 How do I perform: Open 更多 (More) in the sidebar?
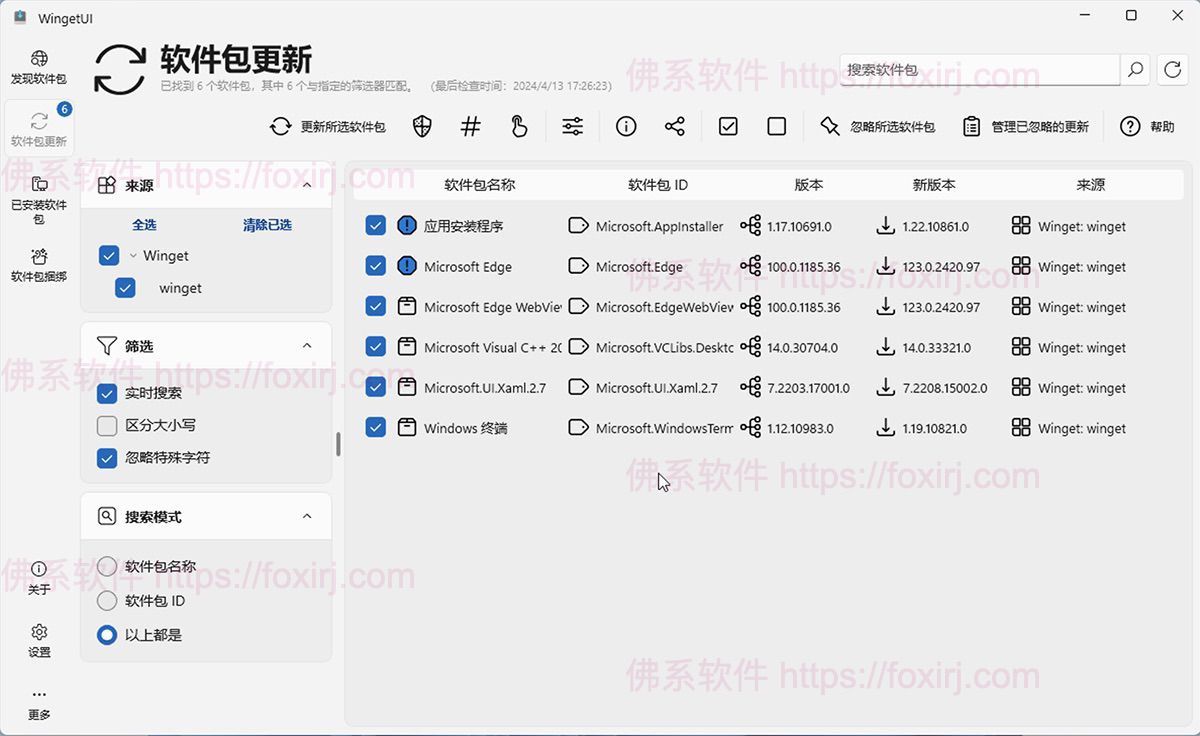coord(38,702)
